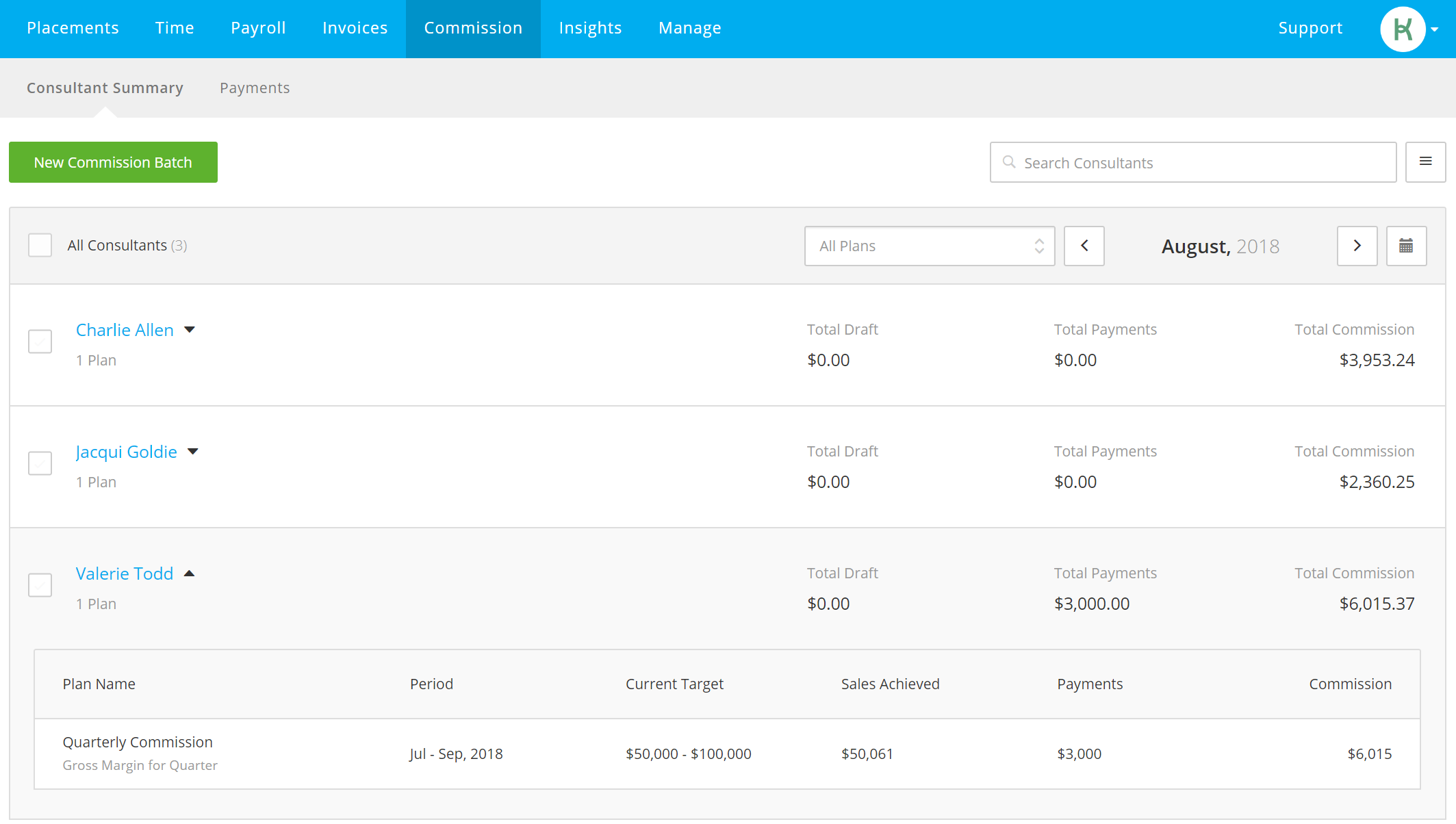The width and height of the screenshot is (1456, 824).
Task: Click the Plan Name column header
Action: [99, 684]
